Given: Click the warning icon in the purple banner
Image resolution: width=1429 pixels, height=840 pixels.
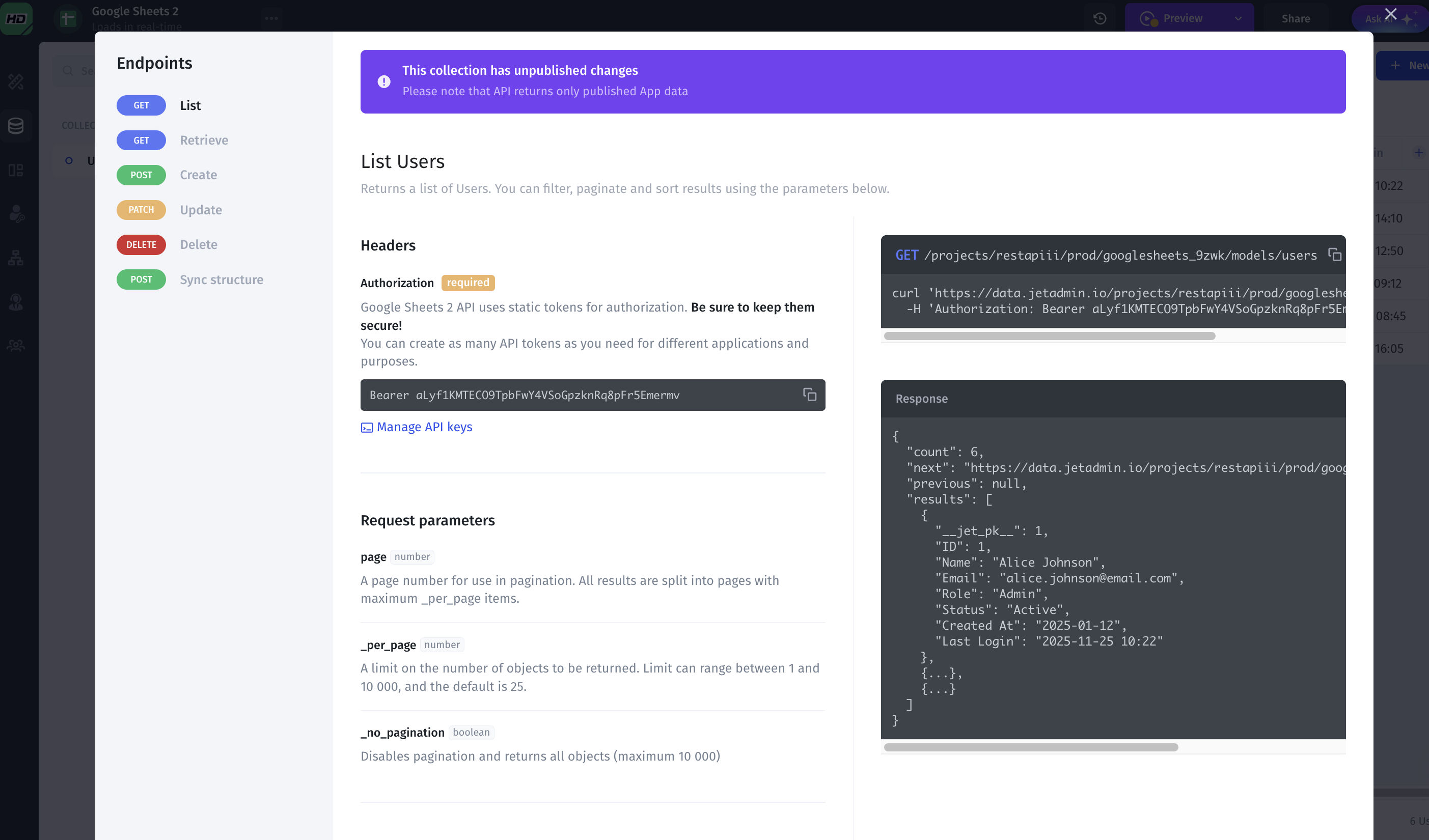Looking at the screenshot, I should point(384,81).
